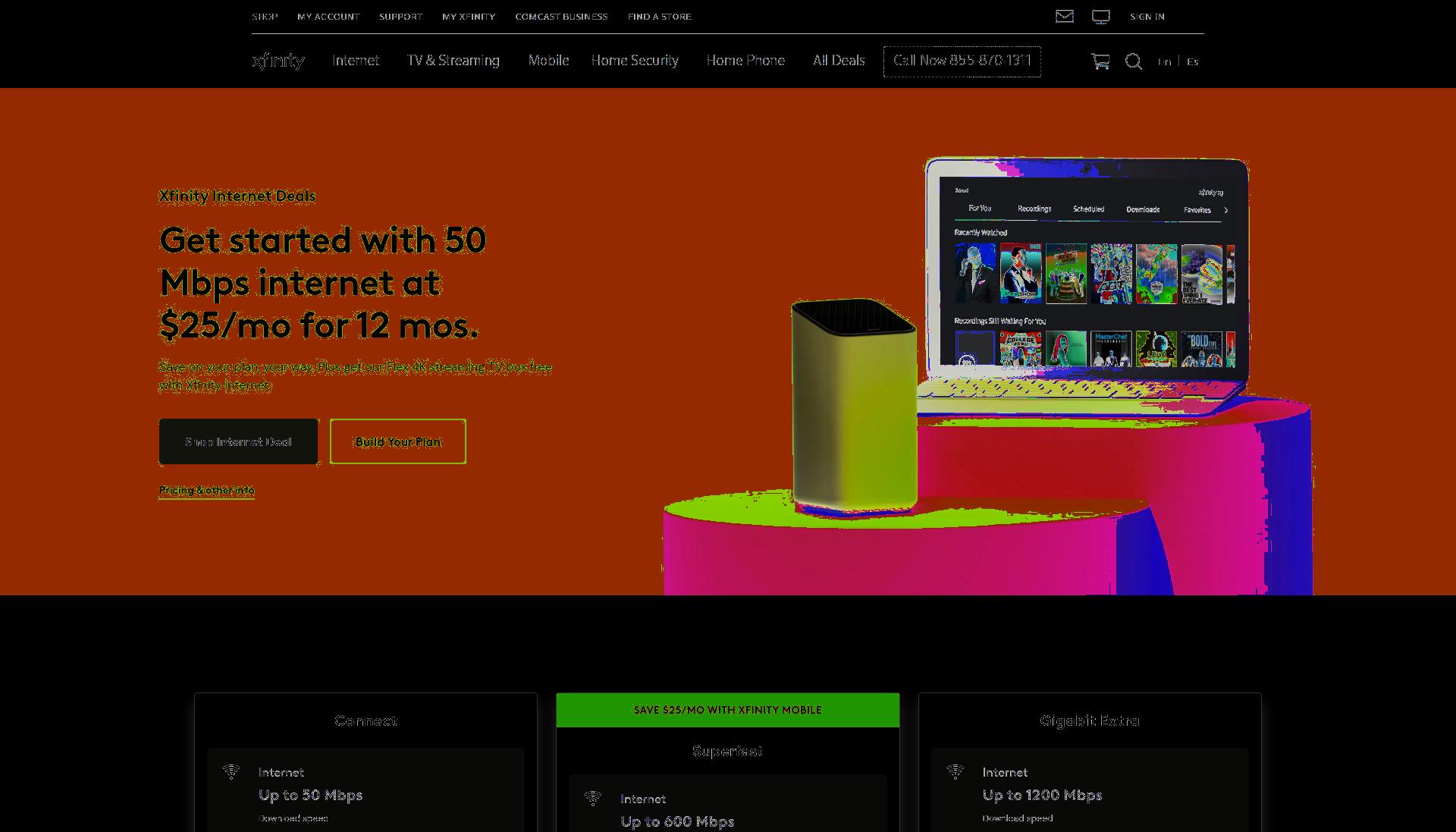Open the TV & Streaming menu
This screenshot has width=1456, height=832.
[x=453, y=61]
